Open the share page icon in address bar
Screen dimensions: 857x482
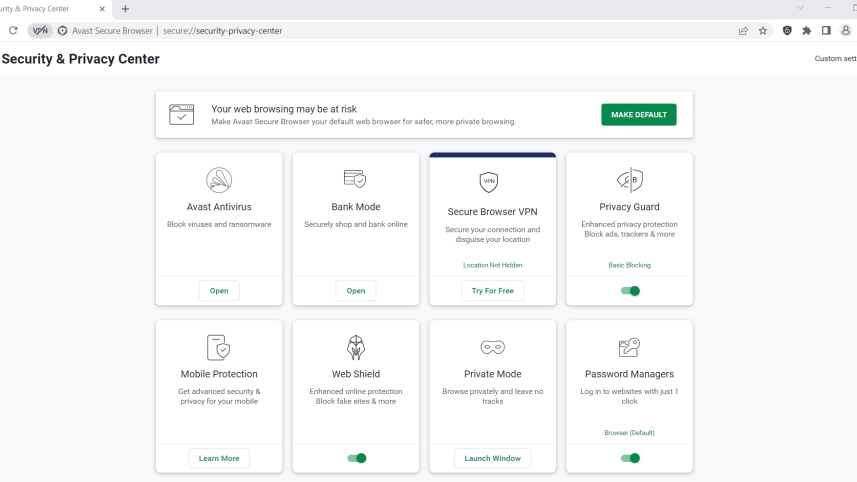(x=743, y=31)
